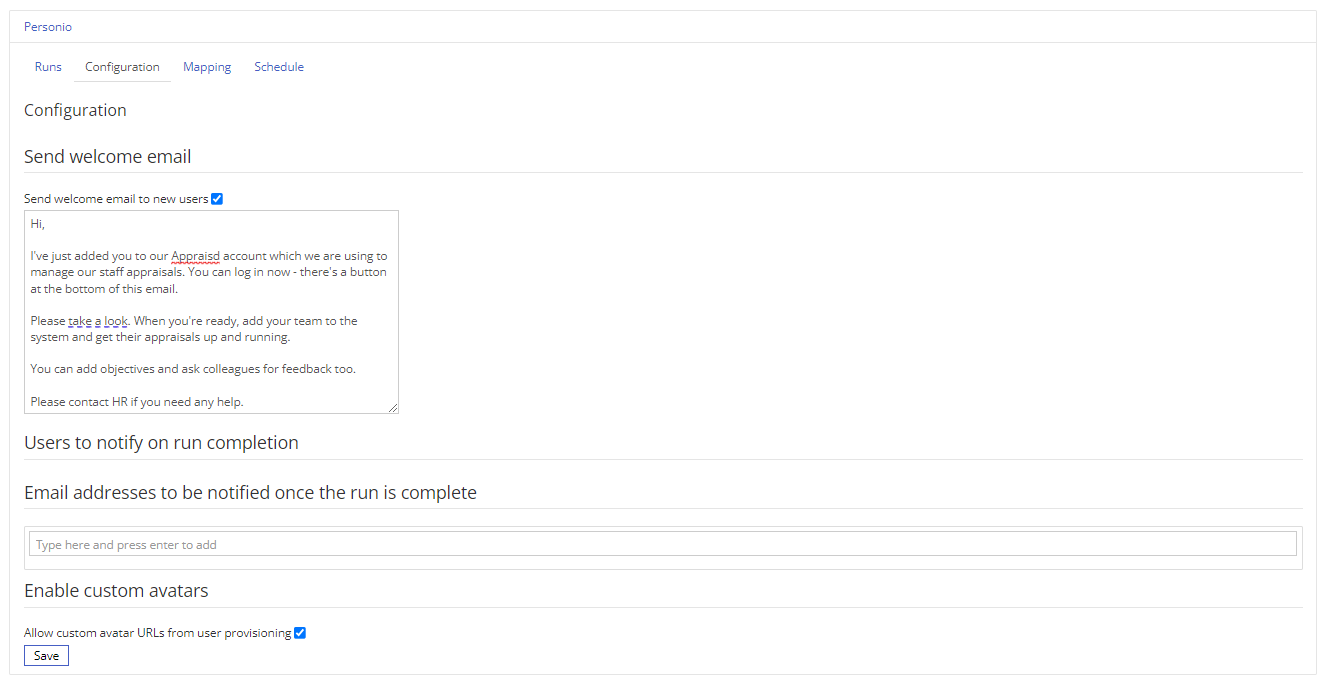Screen dimensions: 1329x678
Task: Click the add objectives line in message
Action: coord(193,369)
